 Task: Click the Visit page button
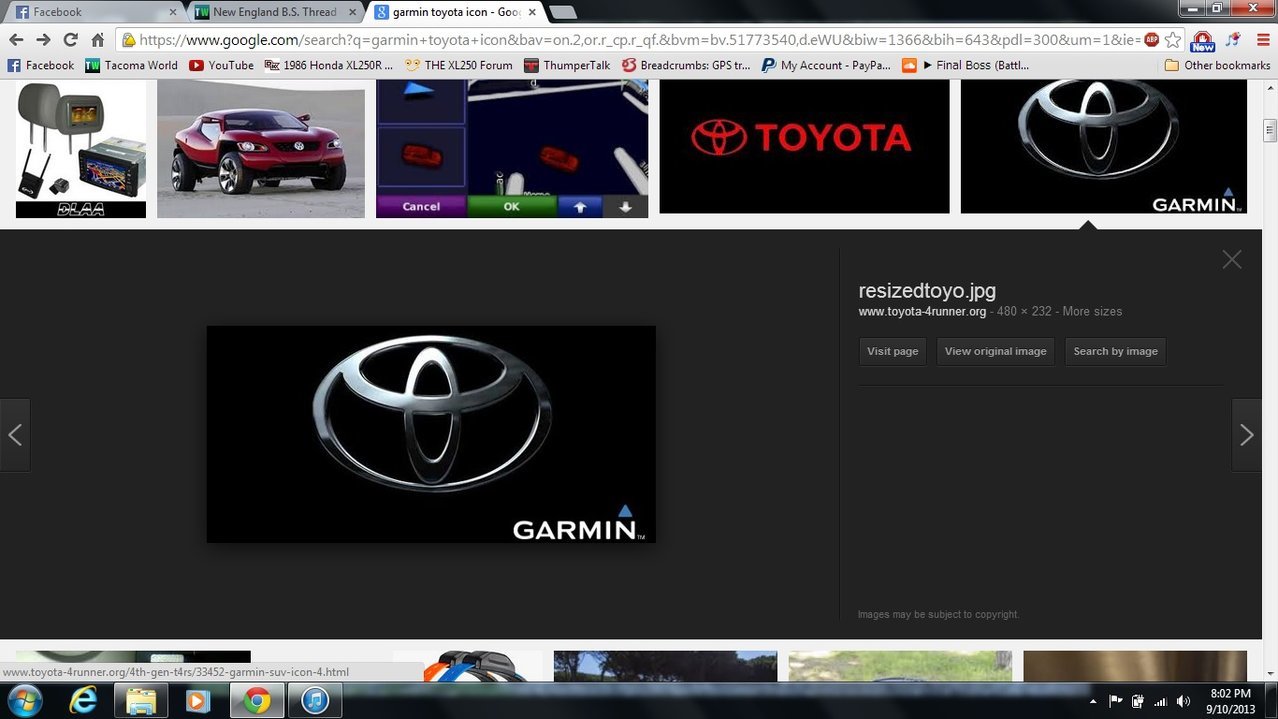892,351
